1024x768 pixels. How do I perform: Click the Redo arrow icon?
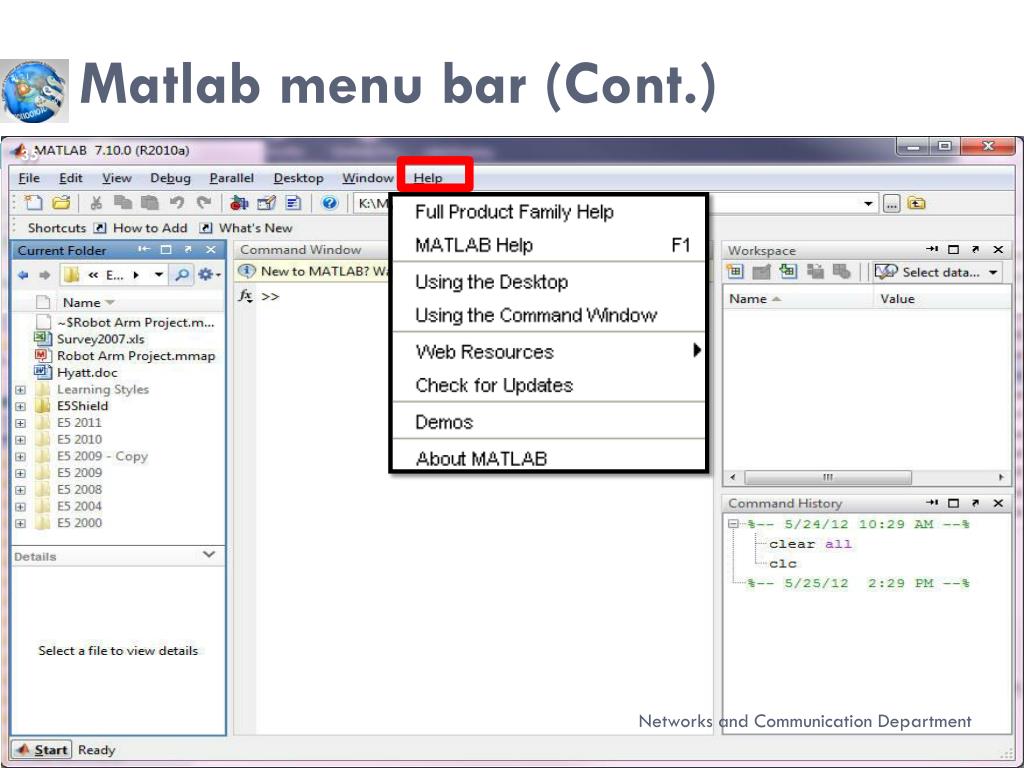point(204,203)
